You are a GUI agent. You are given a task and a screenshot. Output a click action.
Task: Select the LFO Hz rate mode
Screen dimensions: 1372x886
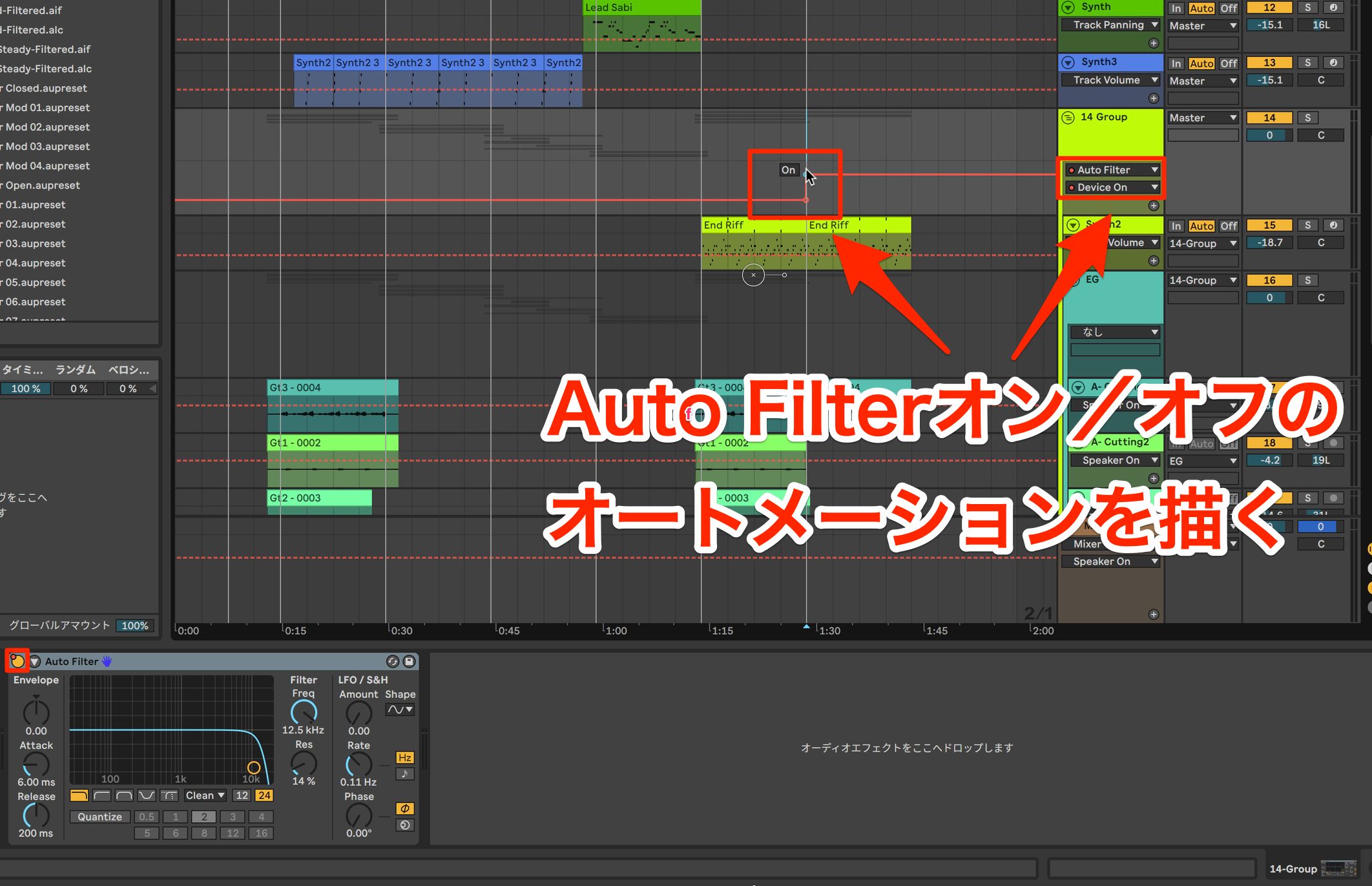tap(405, 757)
